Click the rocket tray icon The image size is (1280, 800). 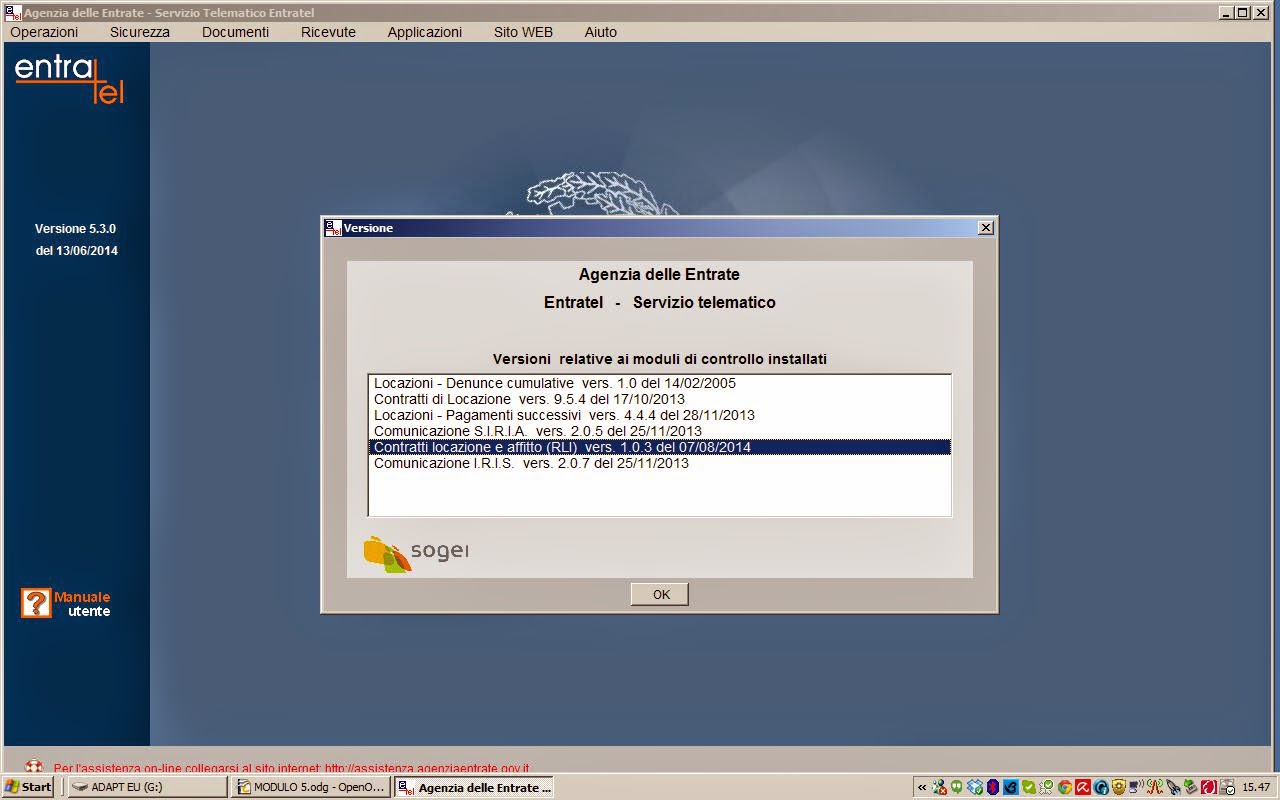point(1173,787)
